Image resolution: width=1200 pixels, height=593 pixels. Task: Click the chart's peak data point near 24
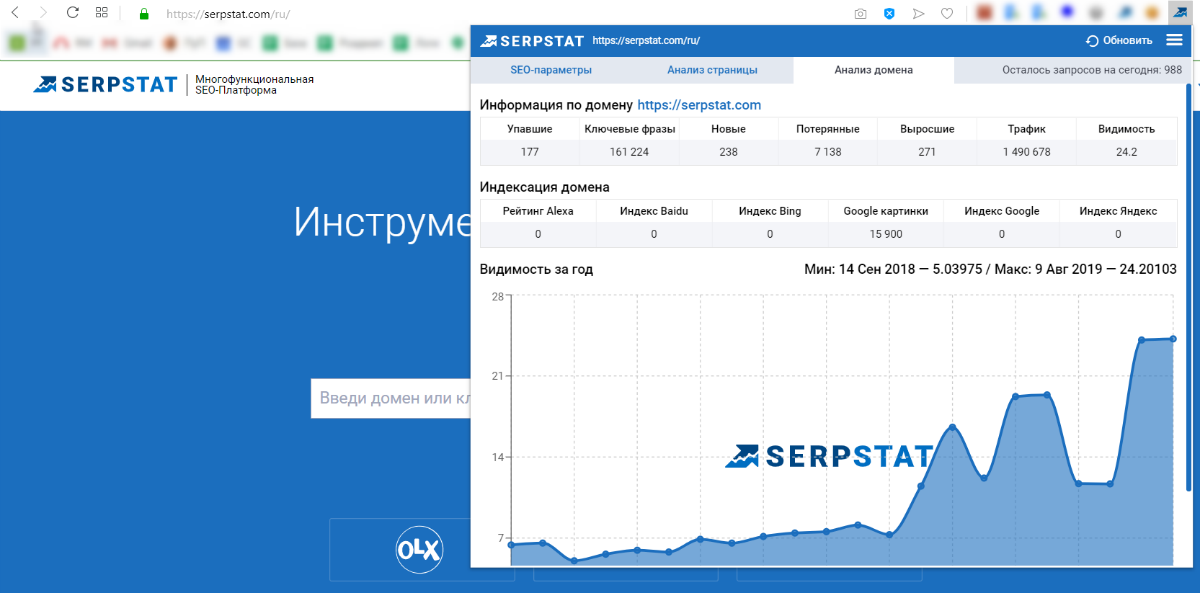[x=1172, y=339]
